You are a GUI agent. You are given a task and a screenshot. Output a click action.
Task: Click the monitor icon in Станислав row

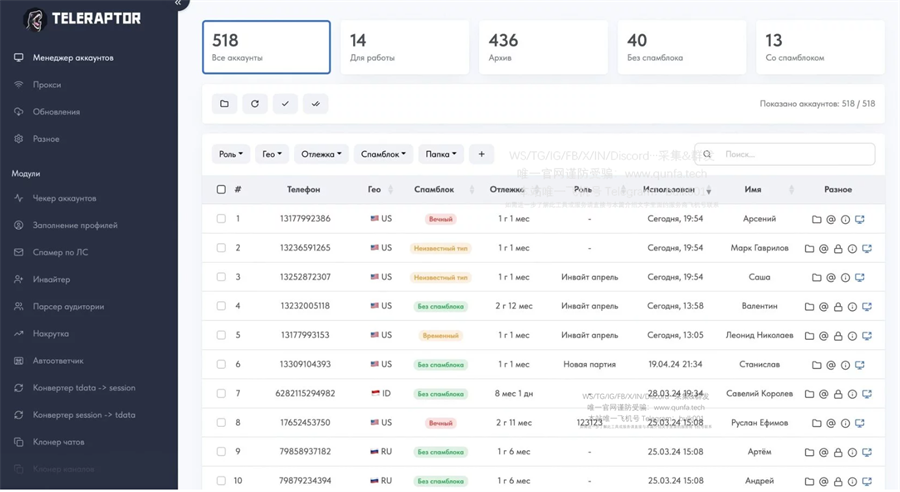(x=859, y=365)
